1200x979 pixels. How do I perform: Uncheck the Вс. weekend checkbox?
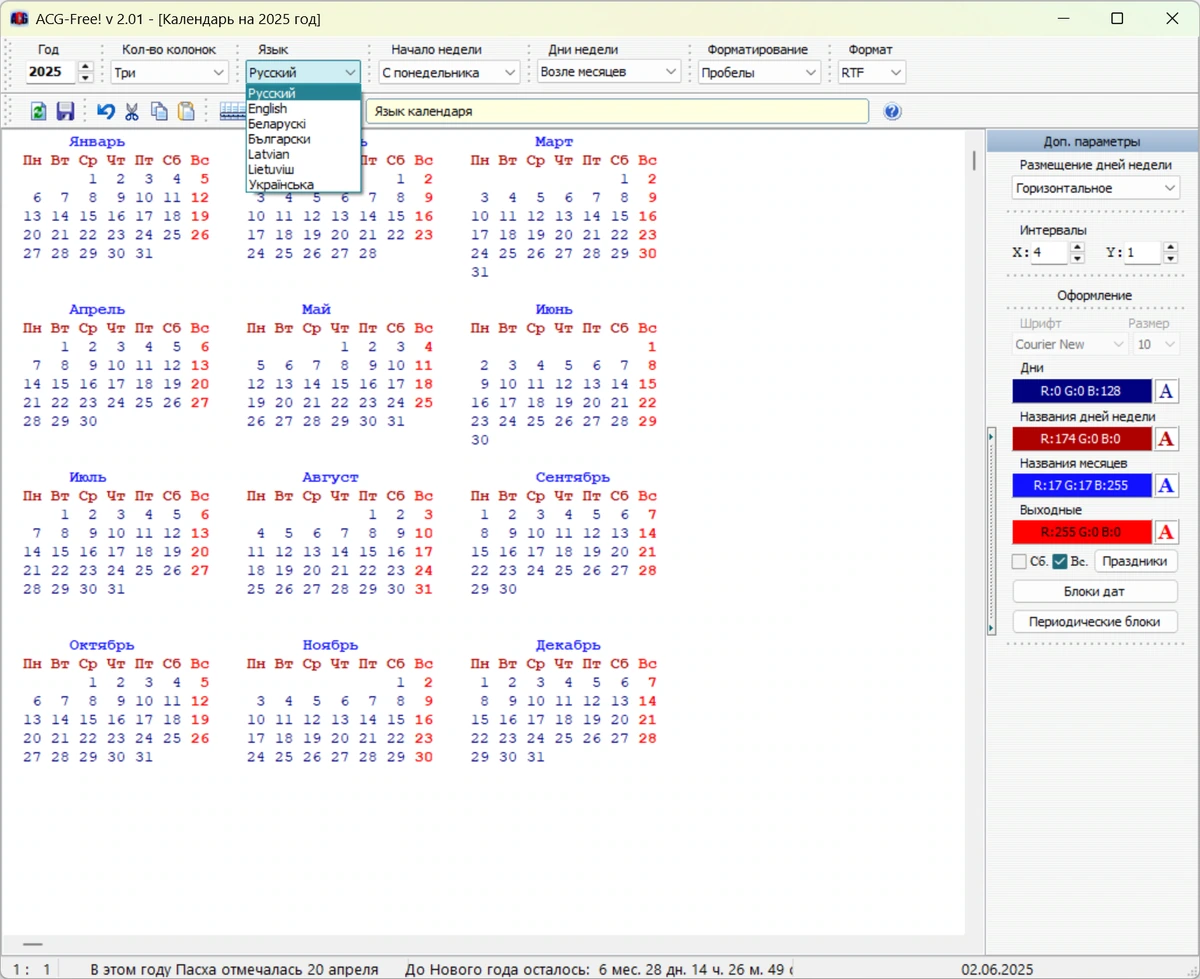click(1060, 561)
